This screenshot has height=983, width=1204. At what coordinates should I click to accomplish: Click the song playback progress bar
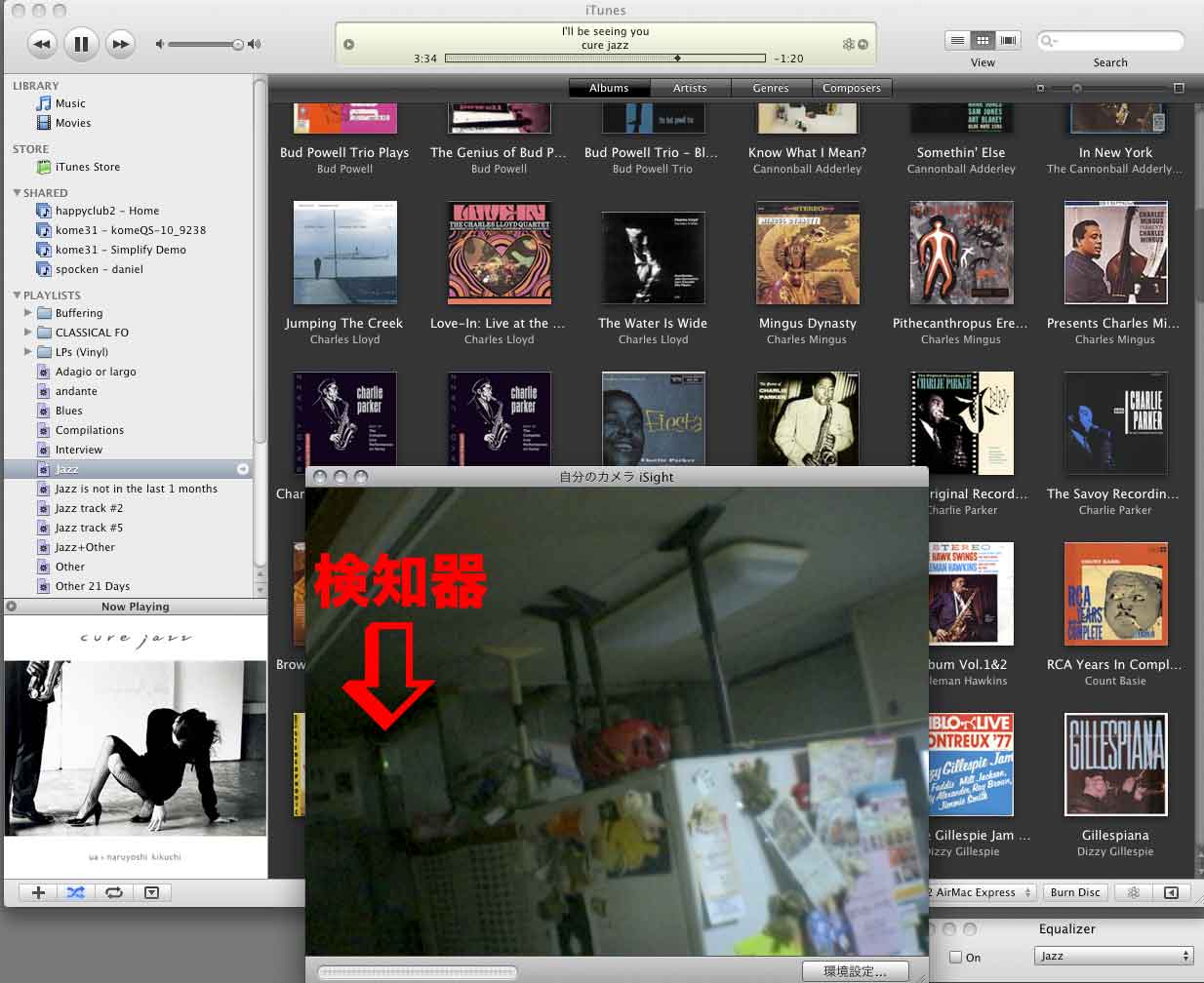pos(605,59)
